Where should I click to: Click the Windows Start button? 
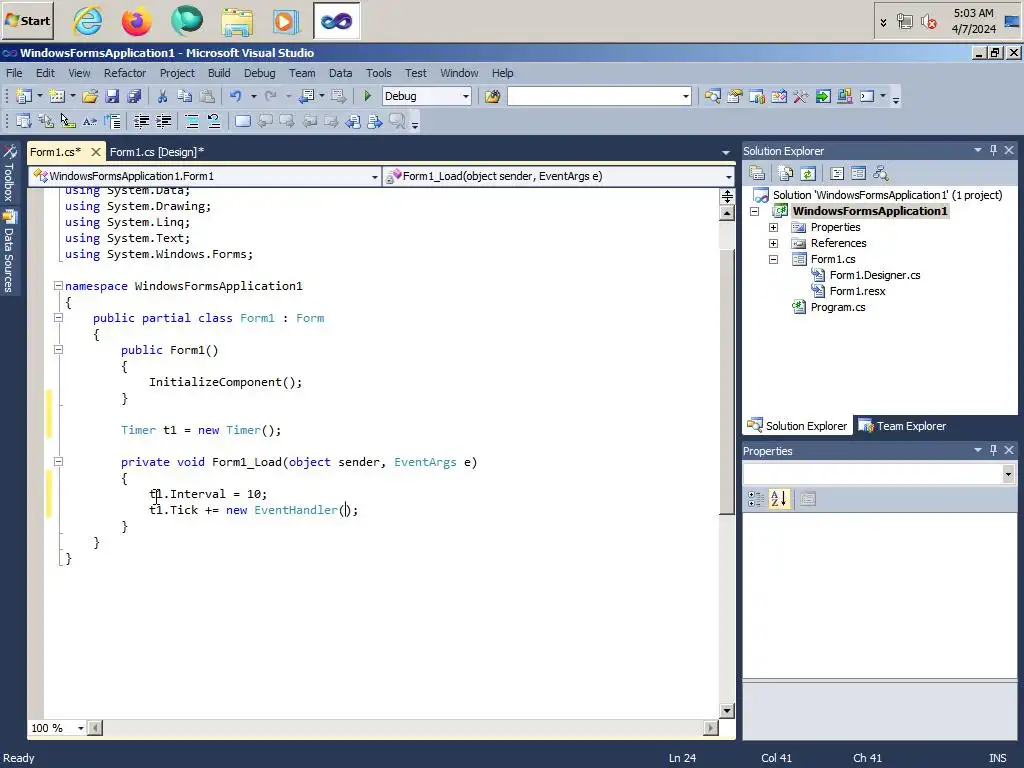click(27, 21)
